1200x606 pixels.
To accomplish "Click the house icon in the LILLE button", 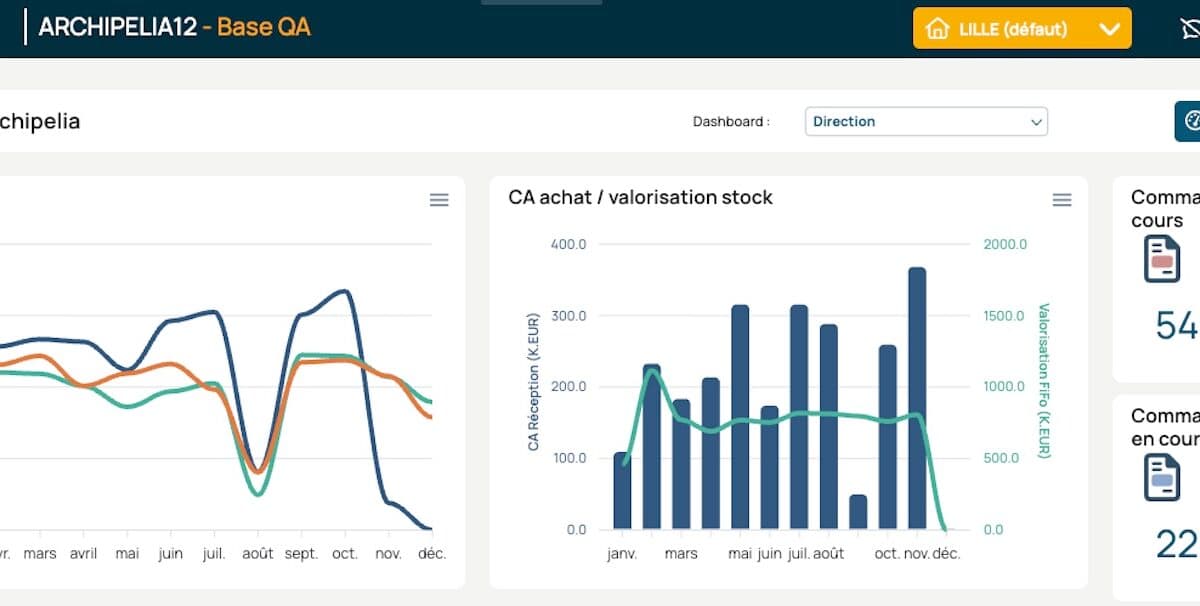I will pyautogui.click(x=937, y=28).
